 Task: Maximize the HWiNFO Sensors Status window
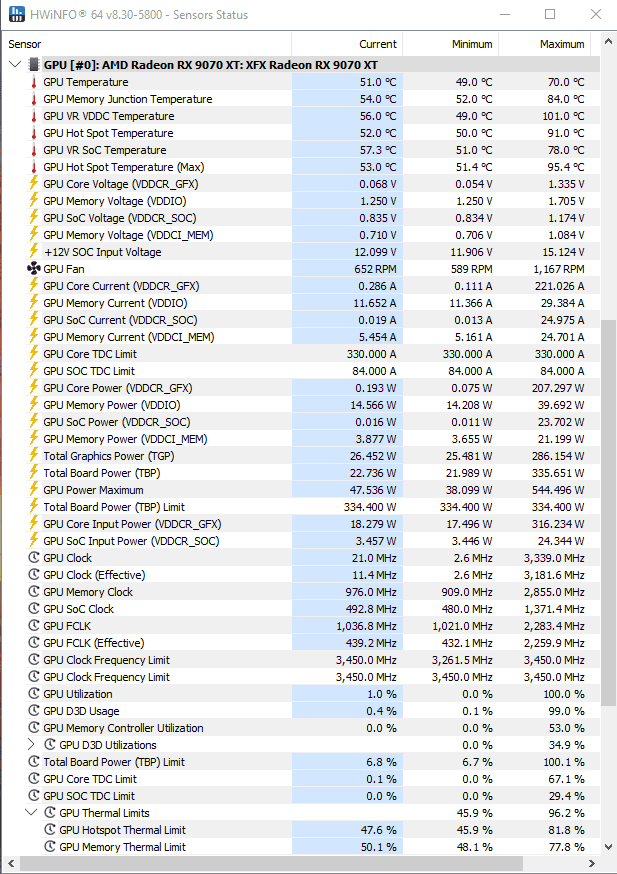click(x=550, y=14)
